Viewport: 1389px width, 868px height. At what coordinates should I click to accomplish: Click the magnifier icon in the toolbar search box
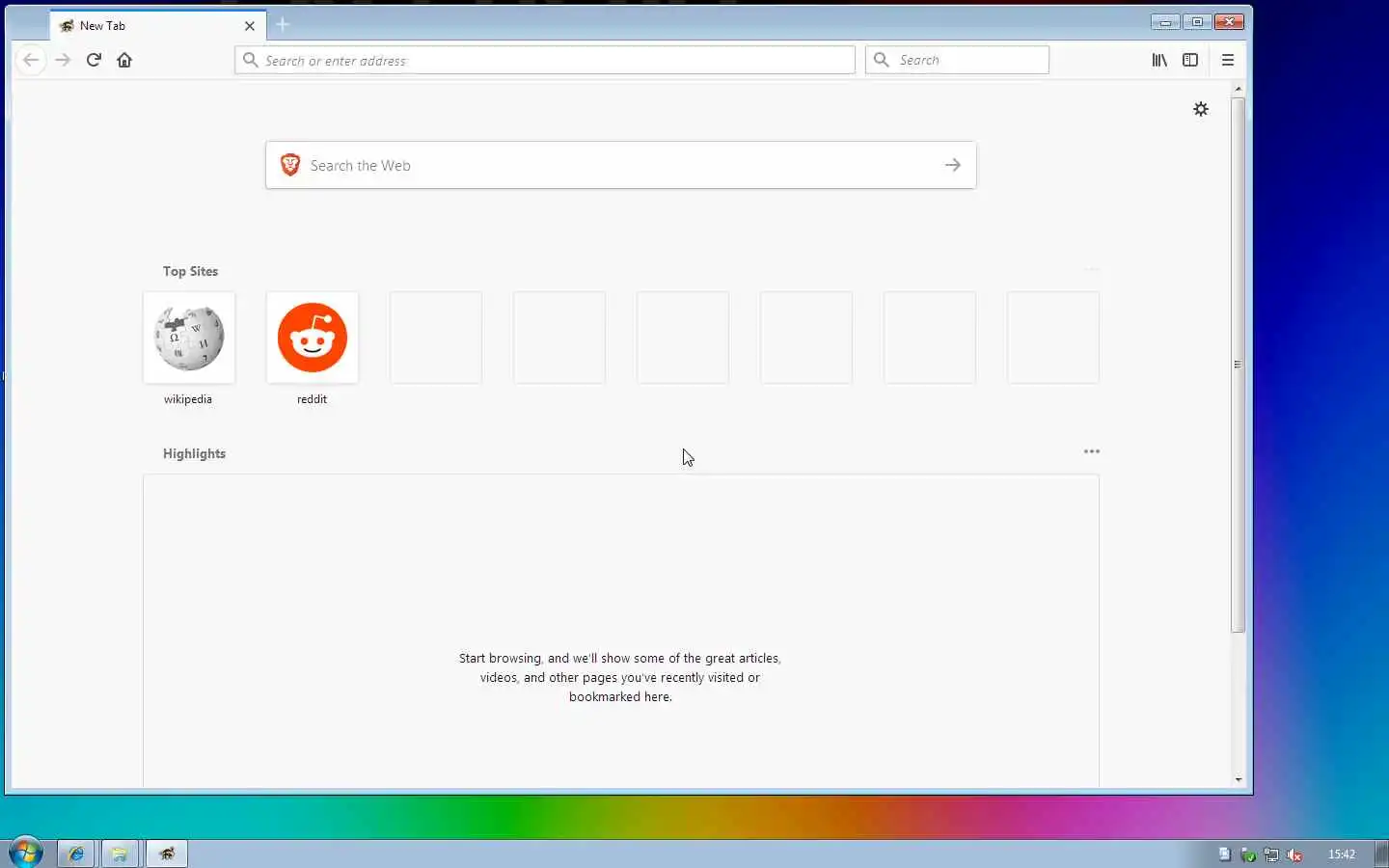tap(881, 60)
